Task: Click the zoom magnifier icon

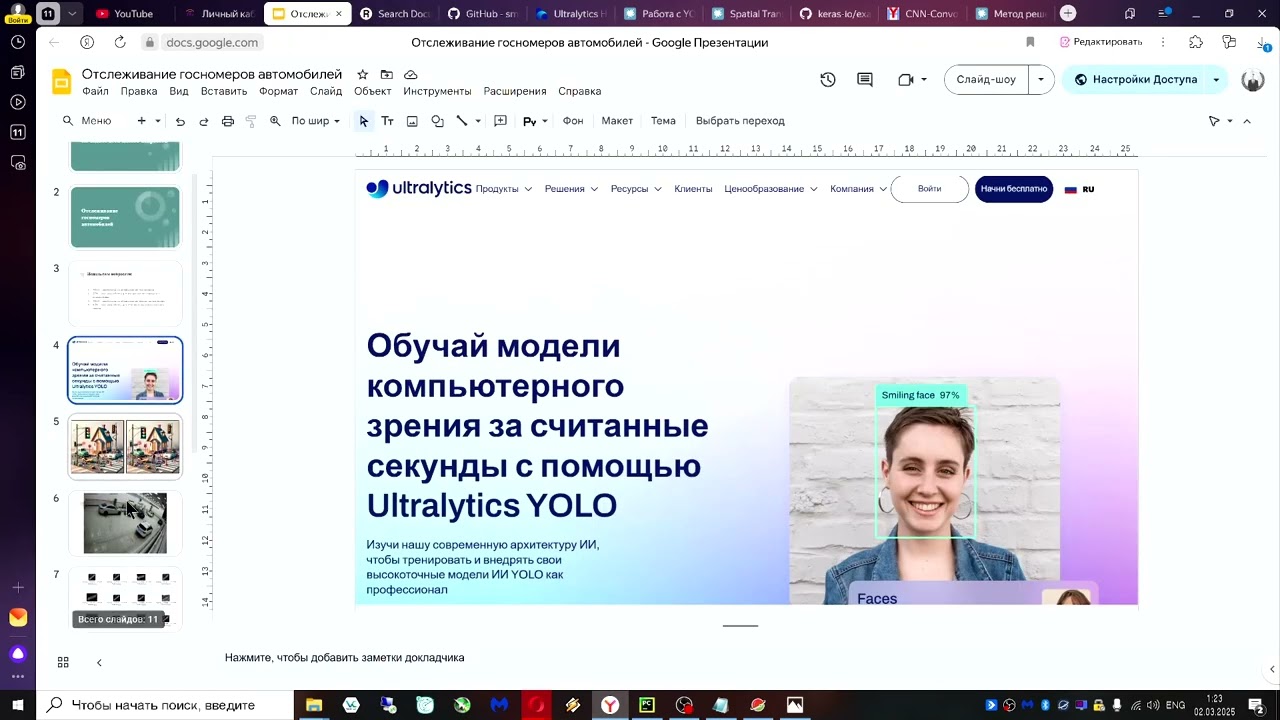Action: point(275,121)
